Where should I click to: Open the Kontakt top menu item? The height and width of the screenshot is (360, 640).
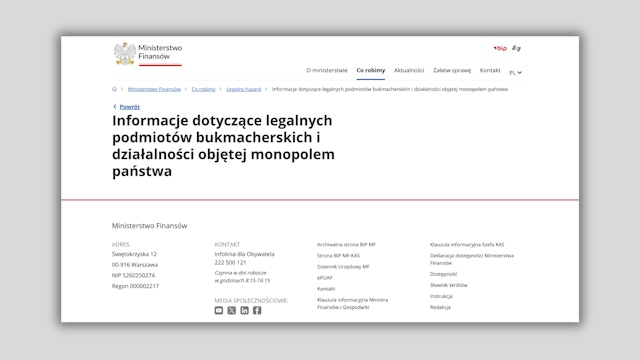490,70
